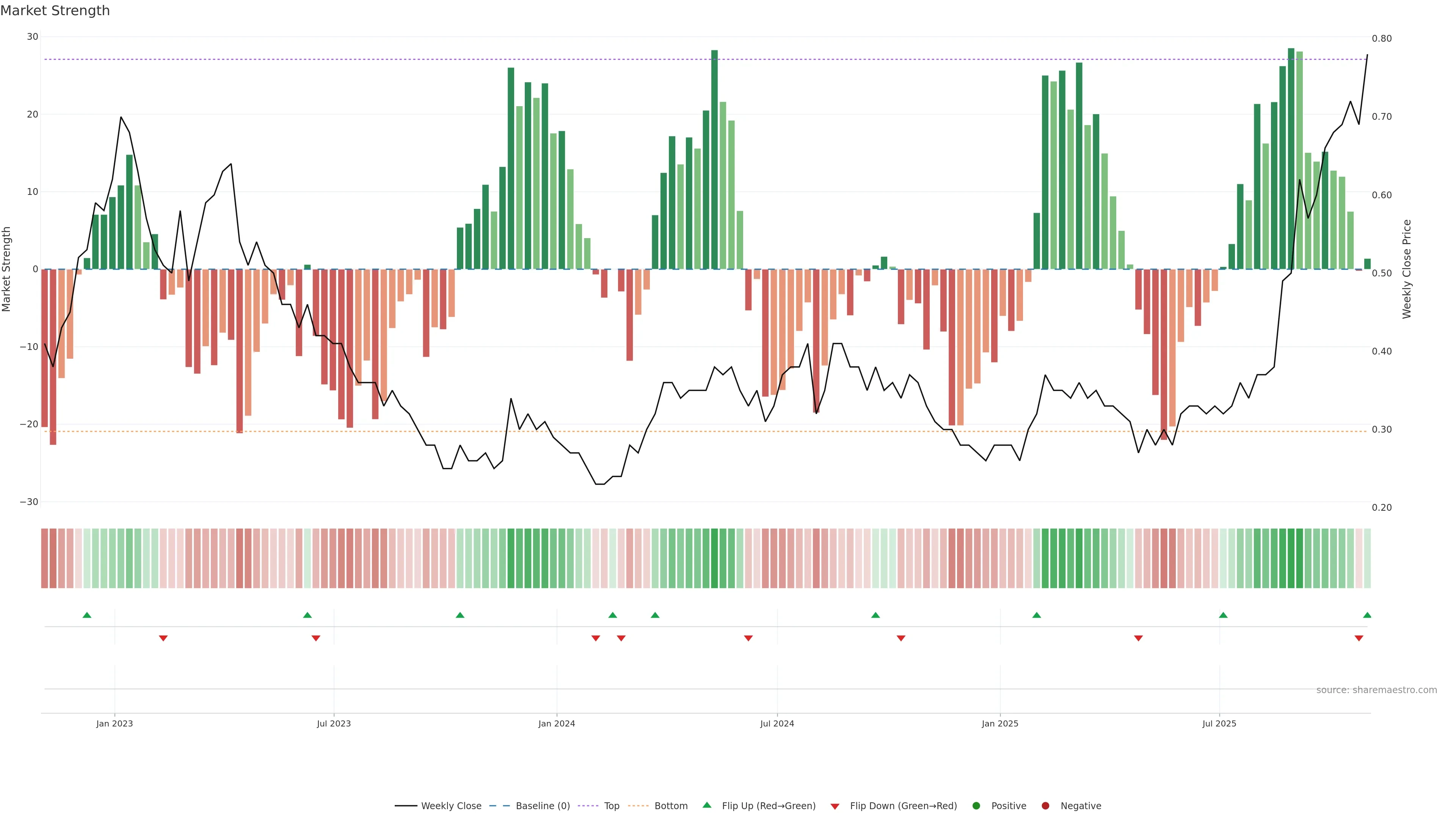Viewport: 1456px width, 819px height.
Task: Click the leftmost green flip-up triangle marker
Action: pos(87,615)
